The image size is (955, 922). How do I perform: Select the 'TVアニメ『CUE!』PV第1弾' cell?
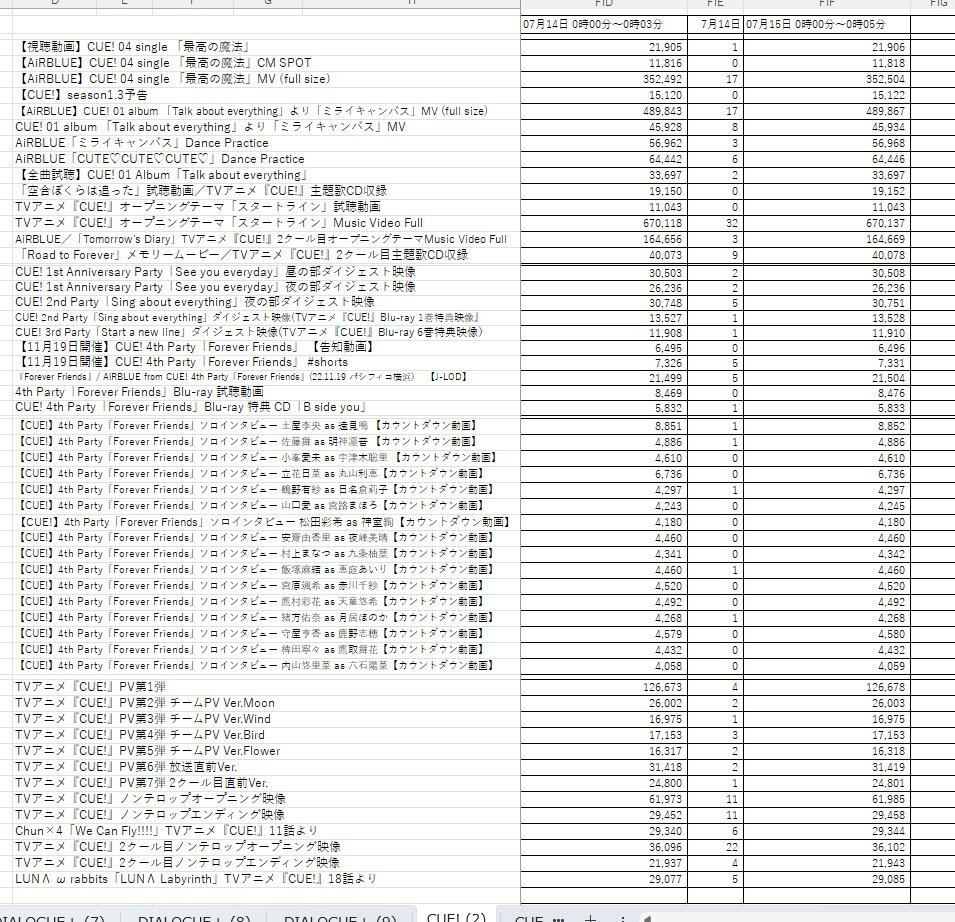tap(266, 687)
